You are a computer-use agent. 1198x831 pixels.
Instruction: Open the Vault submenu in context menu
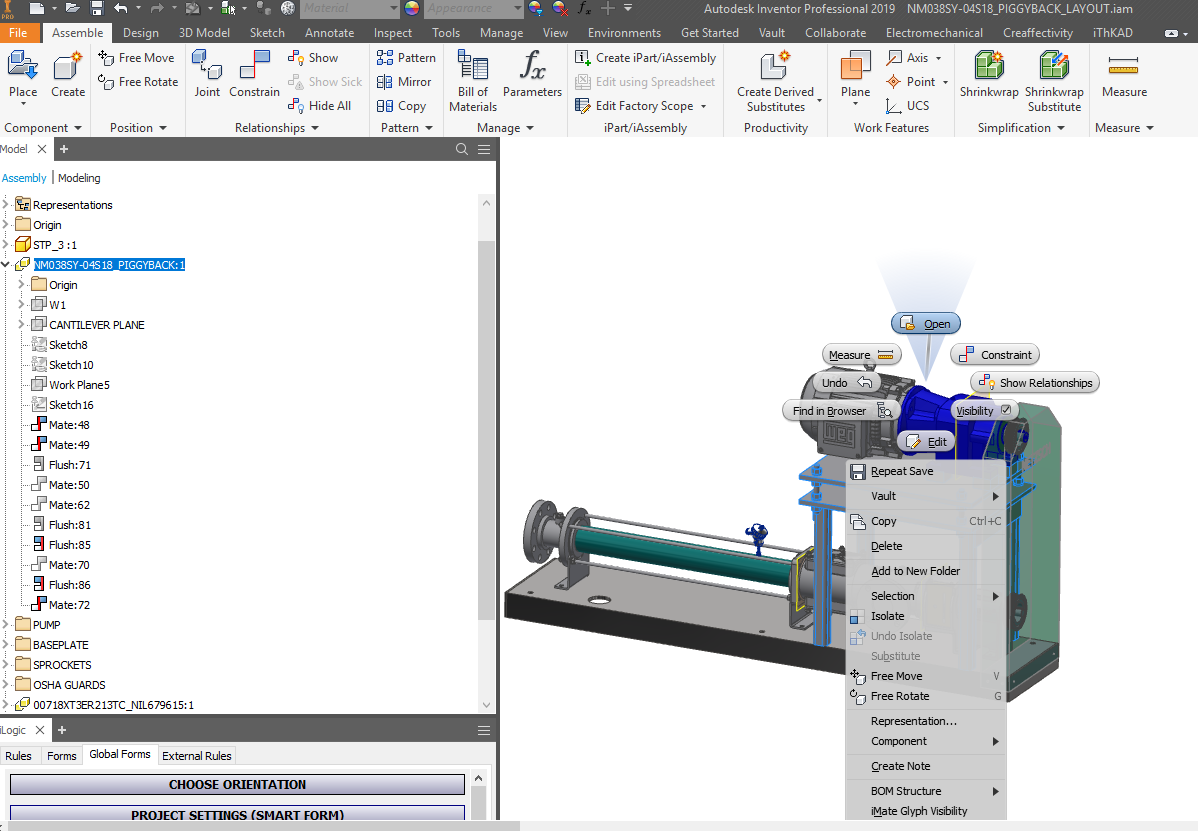pyautogui.click(x=926, y=496)
